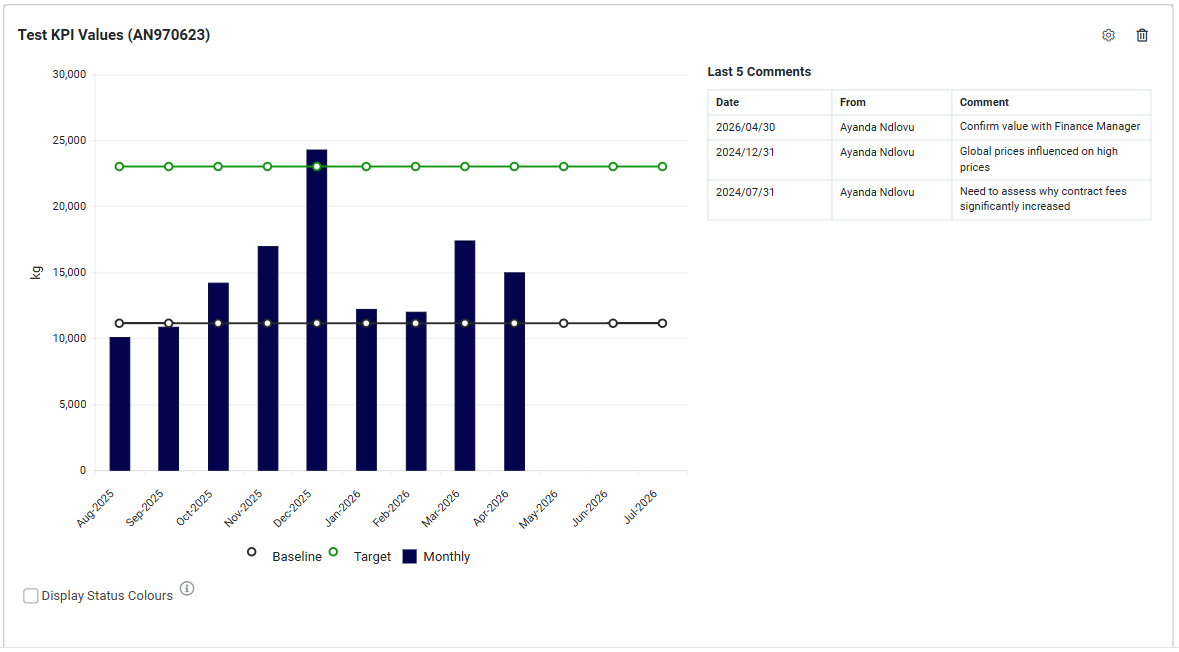Click the Jul-2026 x-axis label
The height and width of the screenshot is (652, 1179).
click(641, 506)
